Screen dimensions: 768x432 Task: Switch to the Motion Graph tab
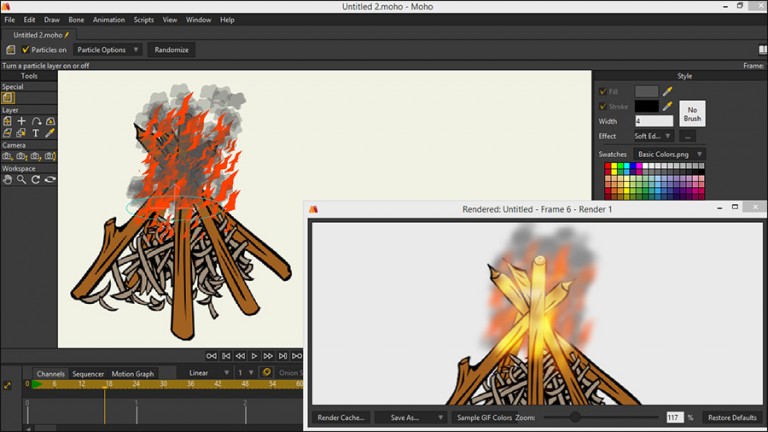pyautogui.click(x=132, y=374)
